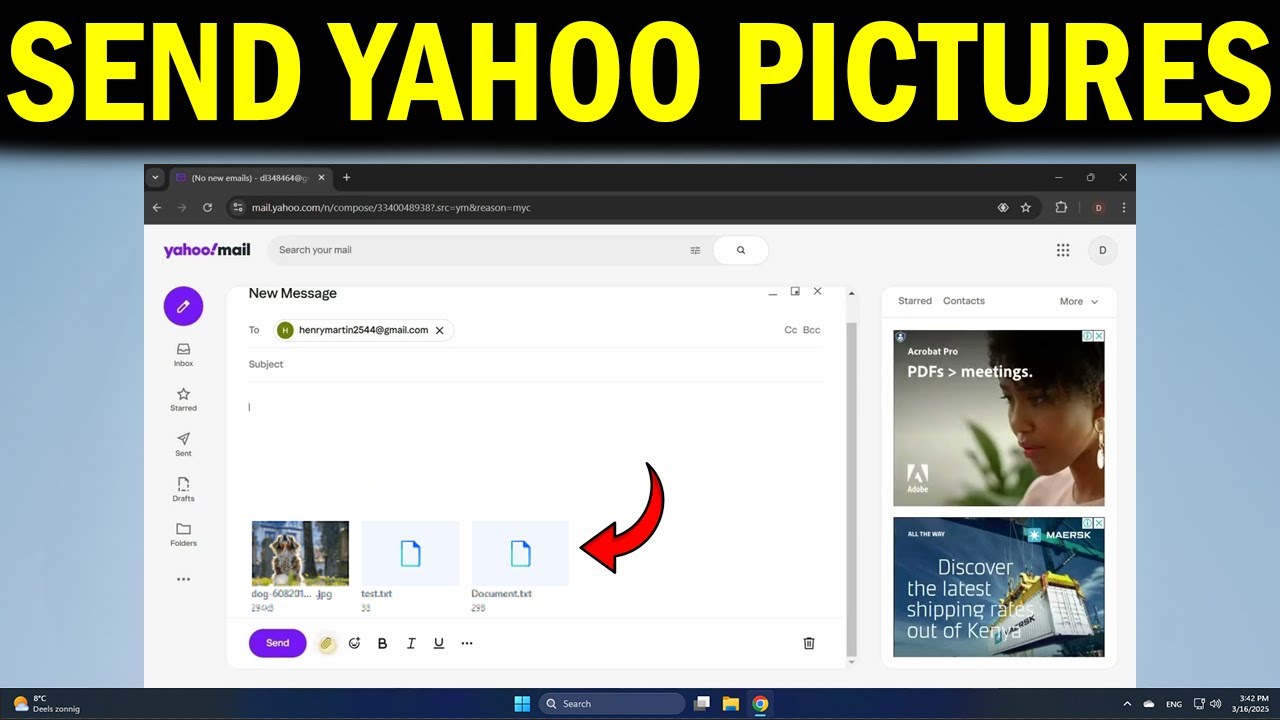Select the test.txt attachment
The width and height of the screenshot is (1280, 720).
point(410,553)
